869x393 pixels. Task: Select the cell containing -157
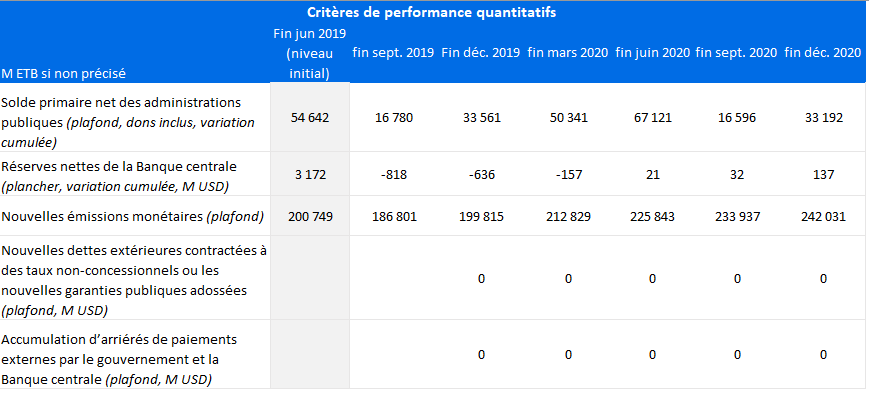click(568, 175)
